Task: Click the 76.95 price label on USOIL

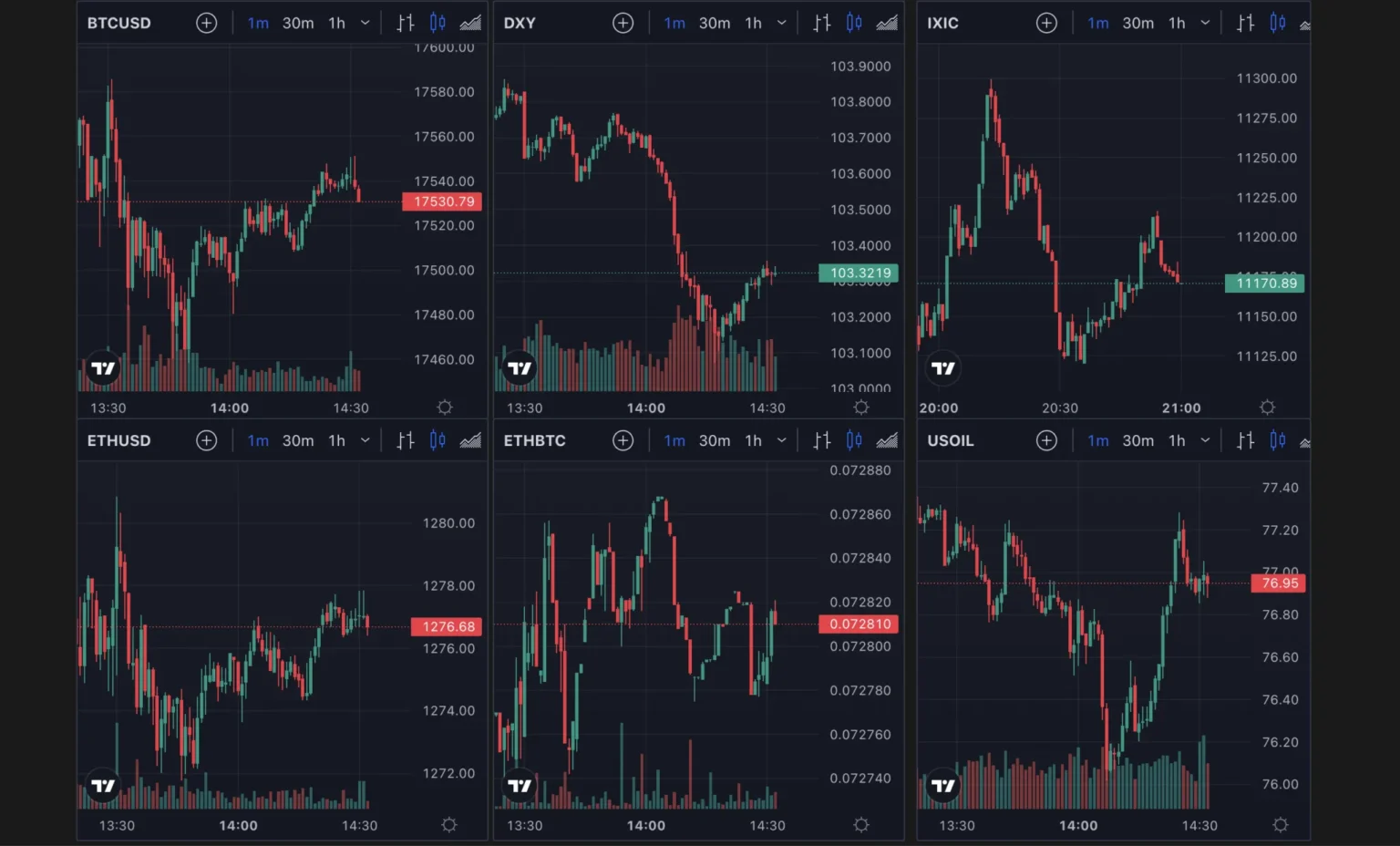Action: [1279, 583]
